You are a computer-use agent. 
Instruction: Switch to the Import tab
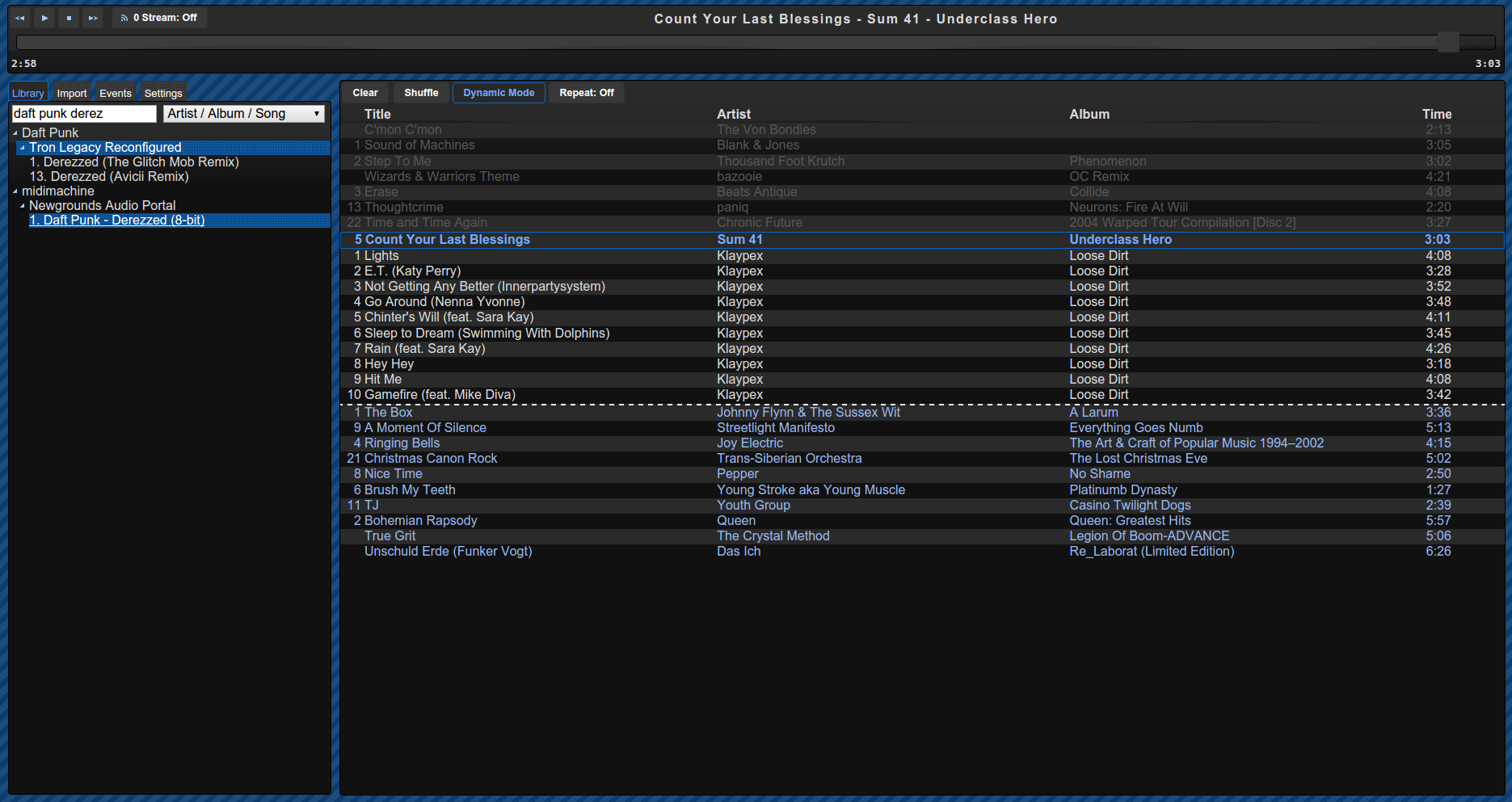(x=71, y=94)
